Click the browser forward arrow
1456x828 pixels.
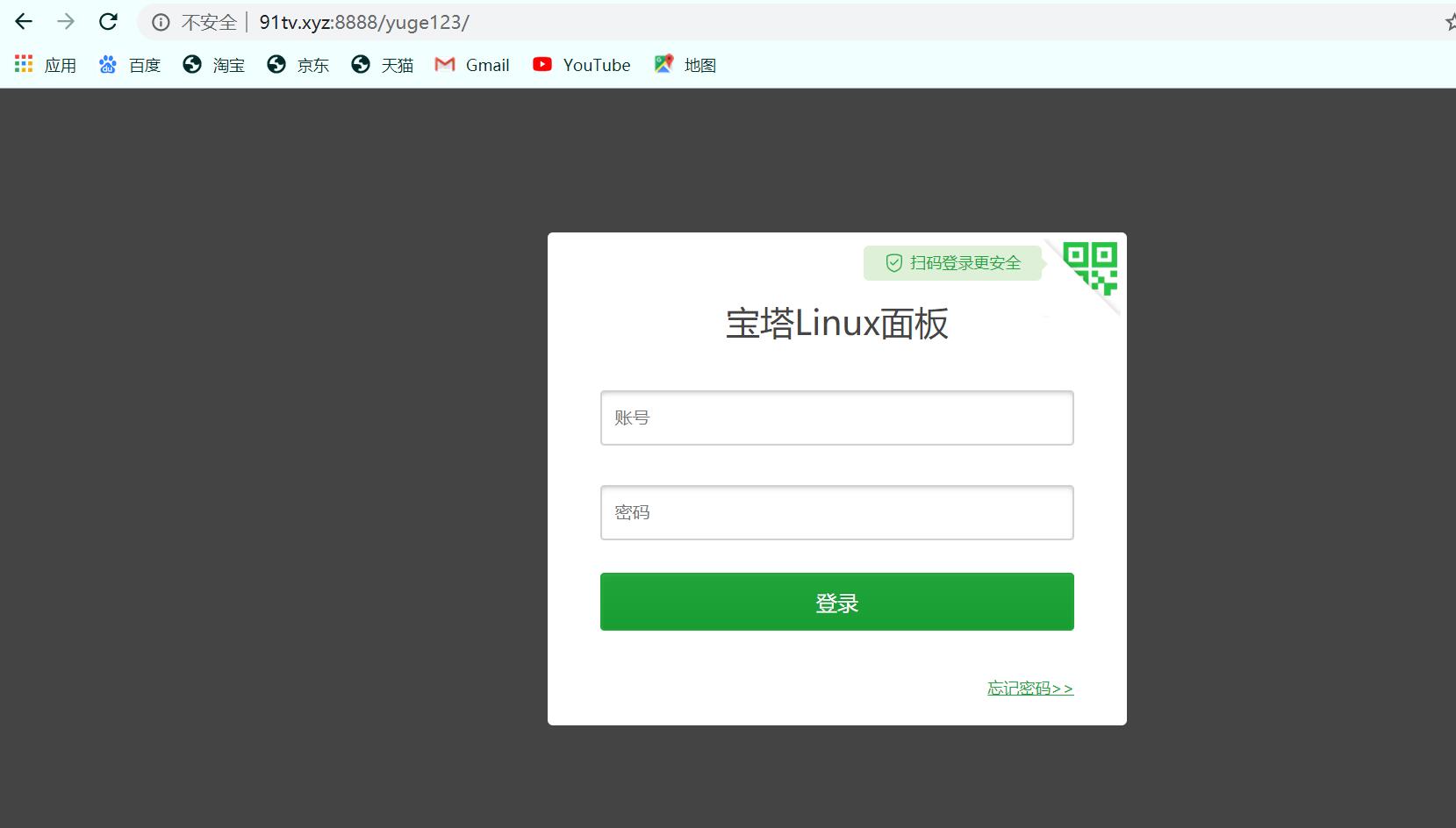click(x=66, y=22)
